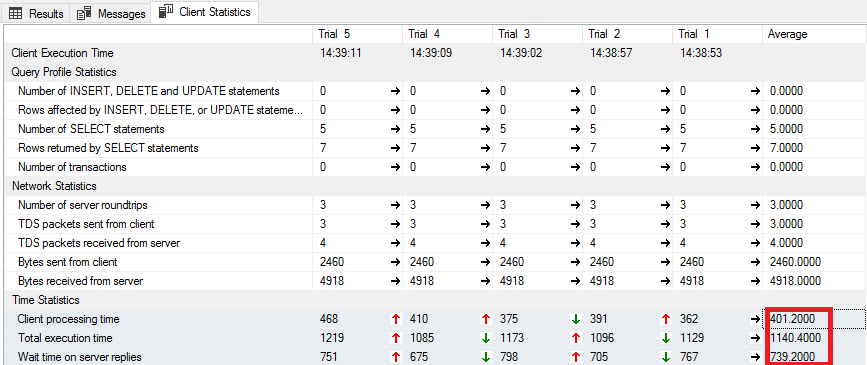Click Trial 5 bytes sent value 2460

point(332,262)
